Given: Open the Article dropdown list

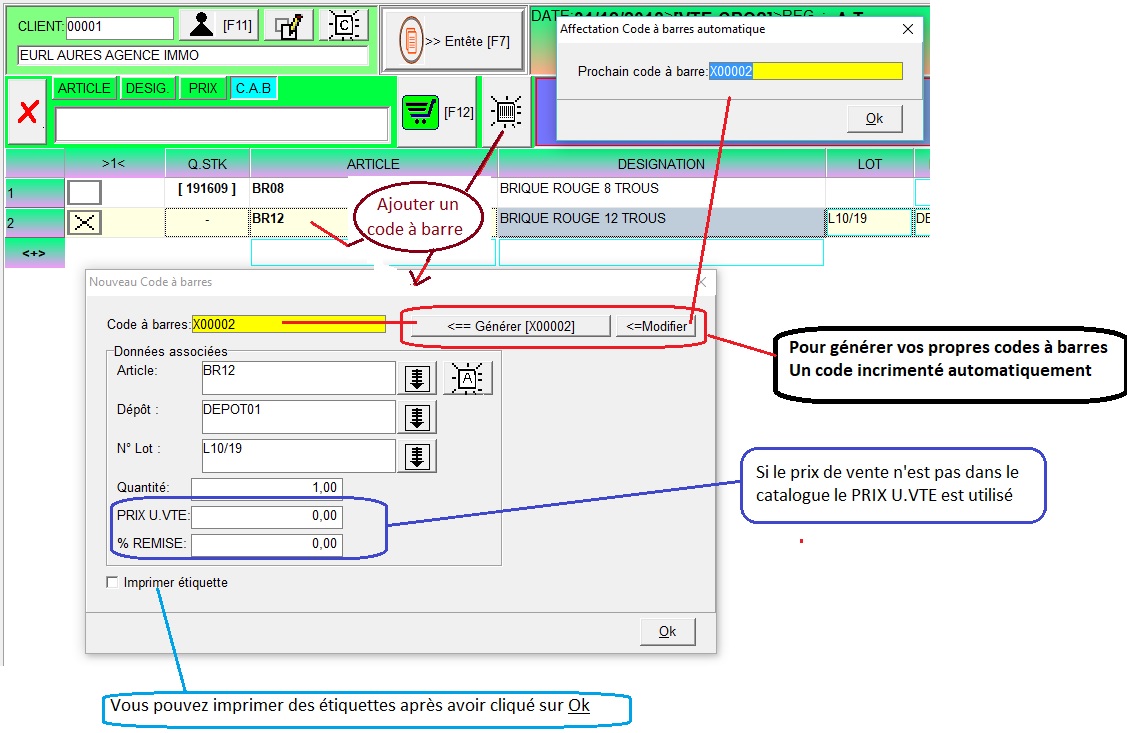Looking at the screenshot, I should point(418,378).
